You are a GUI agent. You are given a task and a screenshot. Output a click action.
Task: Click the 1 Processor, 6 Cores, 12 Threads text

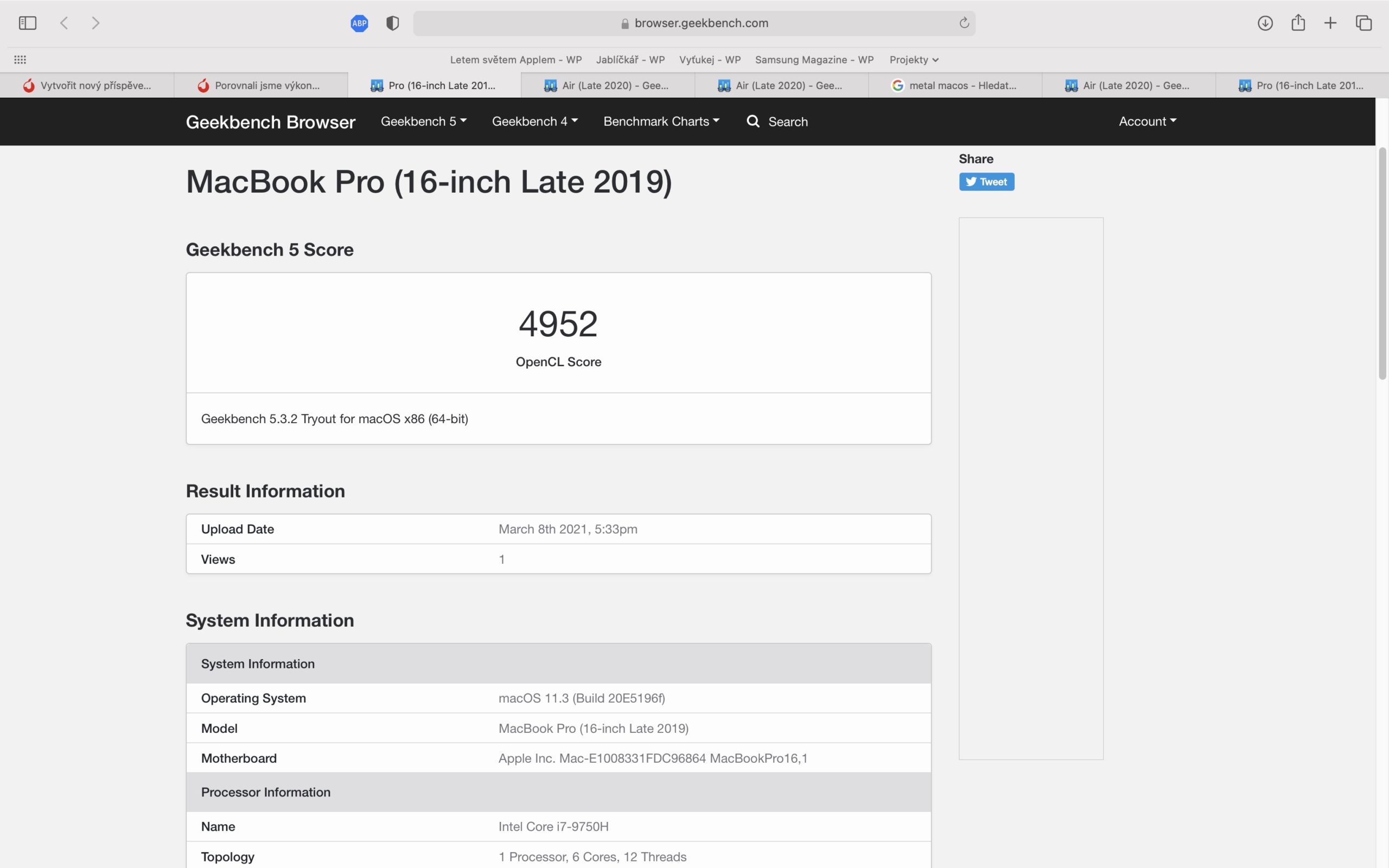(592, 857)
